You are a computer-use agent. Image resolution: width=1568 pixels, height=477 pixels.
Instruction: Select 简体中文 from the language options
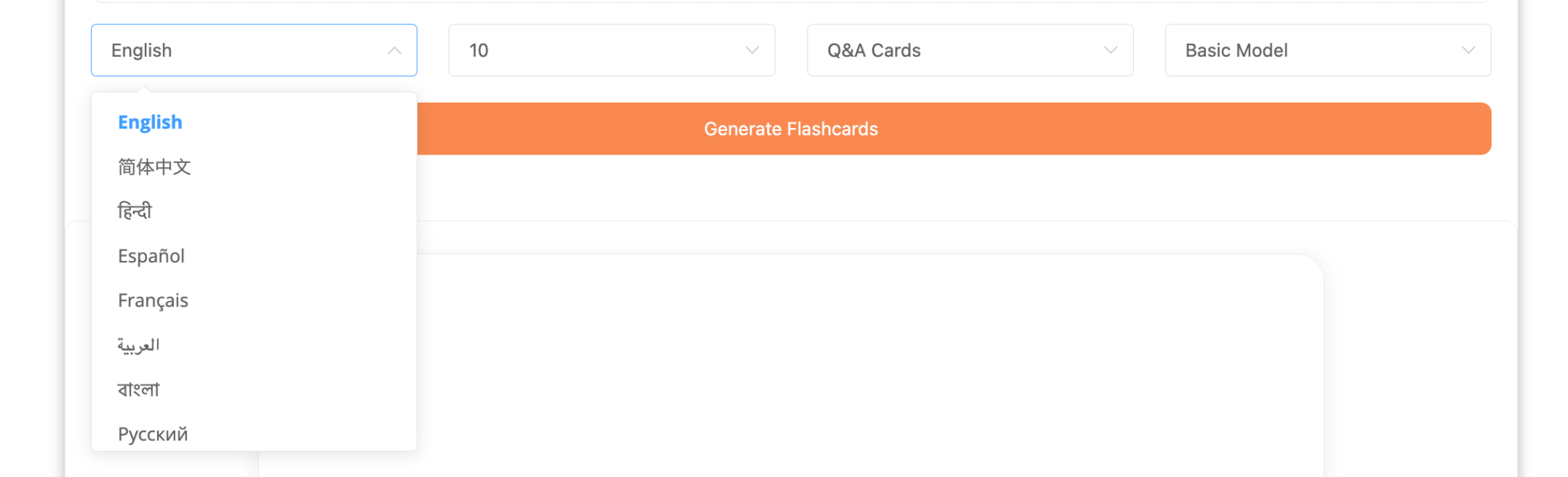154,167
